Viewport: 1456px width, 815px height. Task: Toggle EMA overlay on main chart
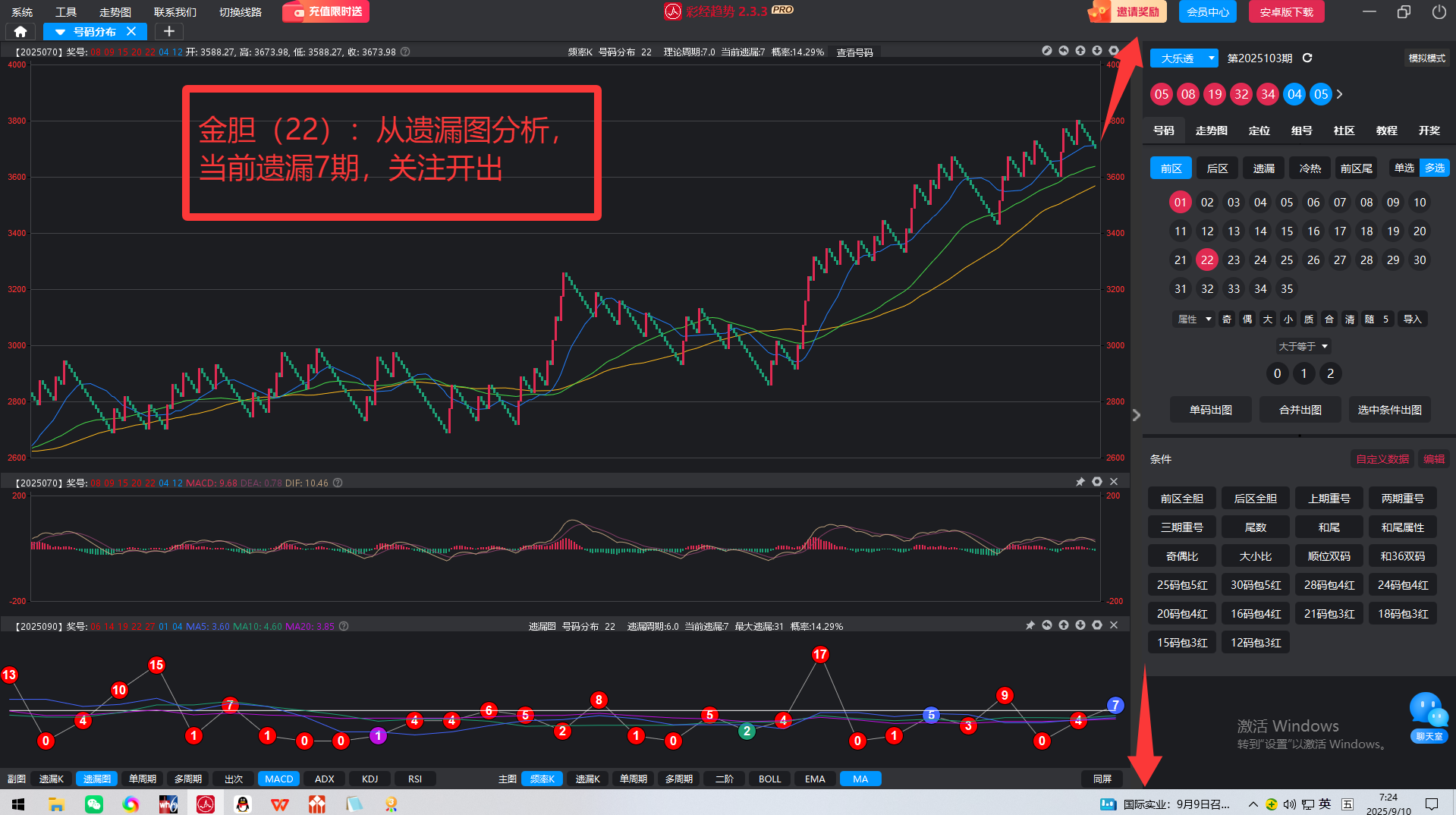815,779
